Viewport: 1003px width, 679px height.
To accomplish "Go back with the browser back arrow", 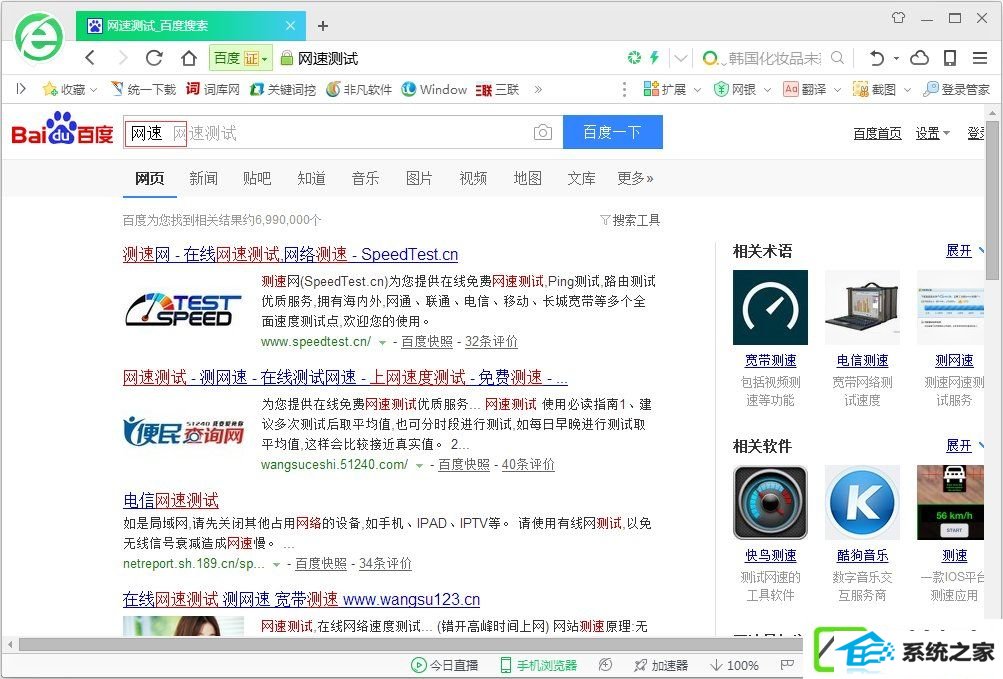I will (x=90, y=58).
